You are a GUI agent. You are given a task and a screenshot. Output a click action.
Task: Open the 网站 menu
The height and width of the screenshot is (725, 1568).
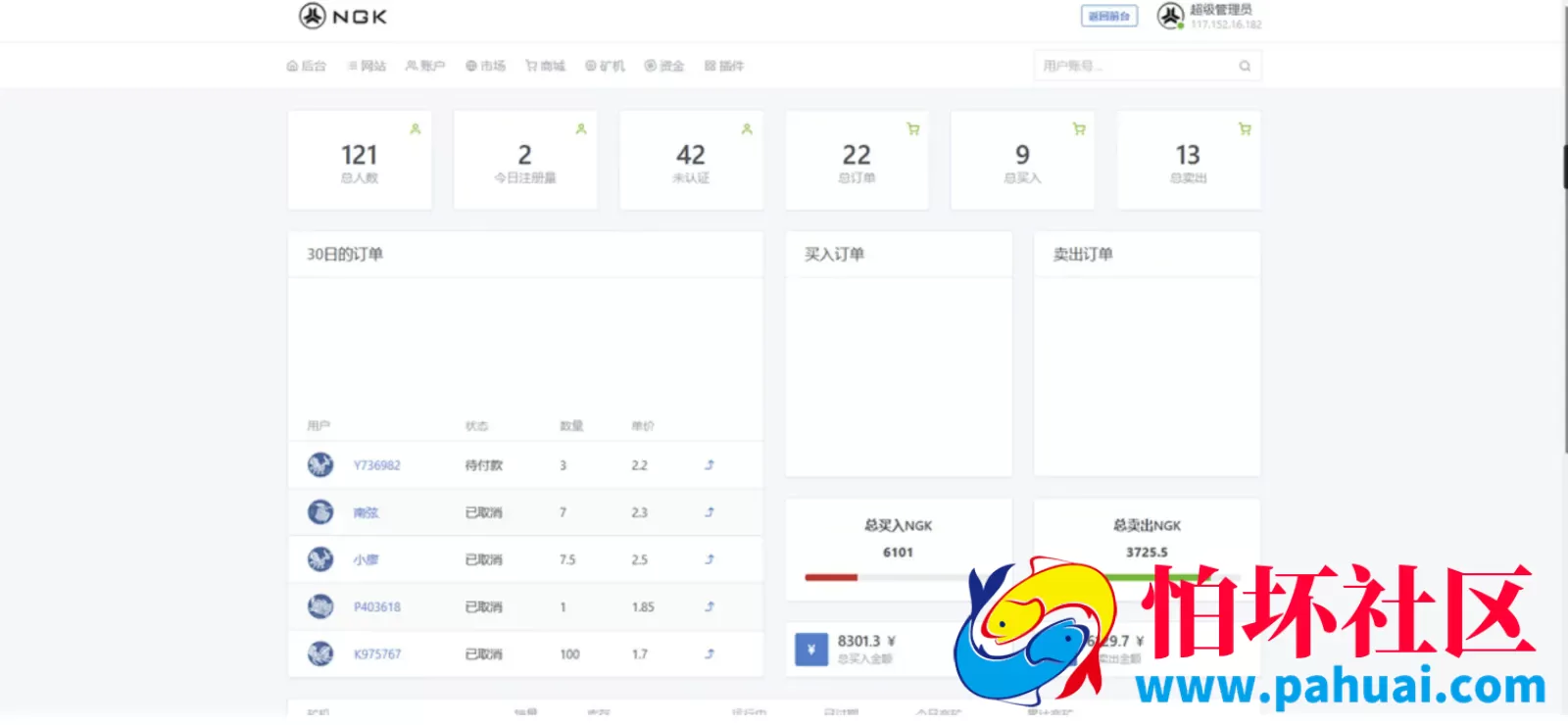click(367, 67)
